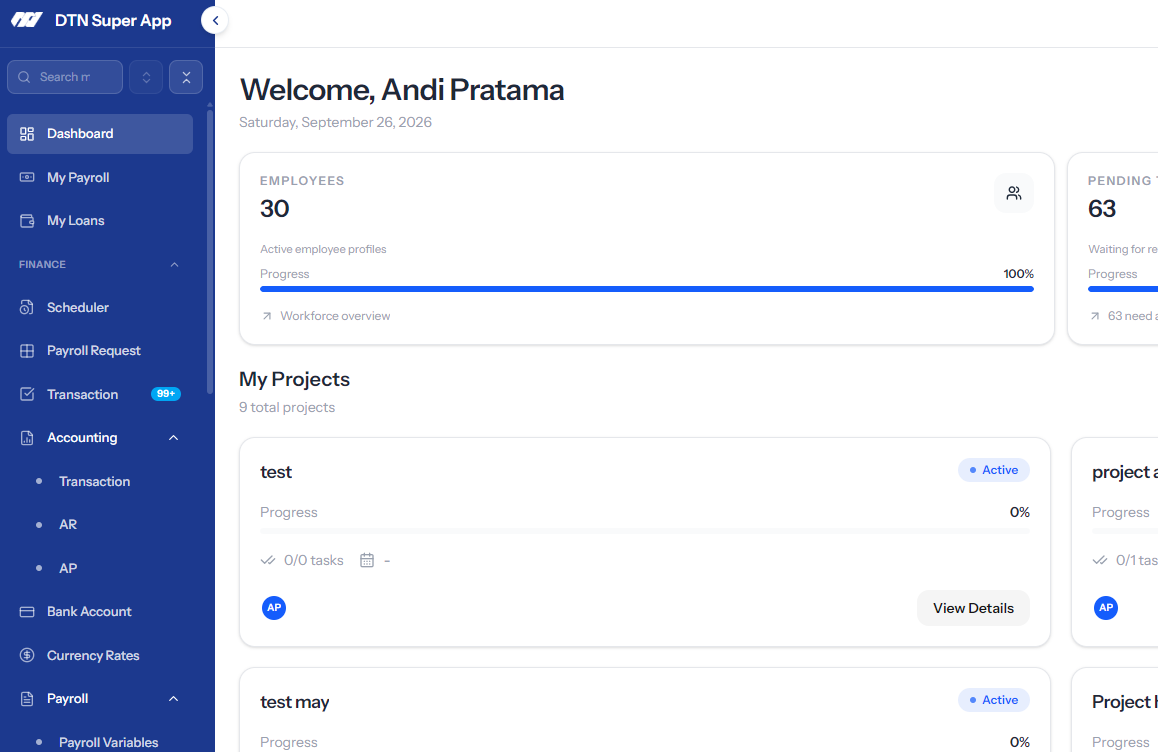Image resolution: width=1158 pixels, height=752 pixels.
Task: Click the Scheduler clock icon
Action: (x=27, y=307)
